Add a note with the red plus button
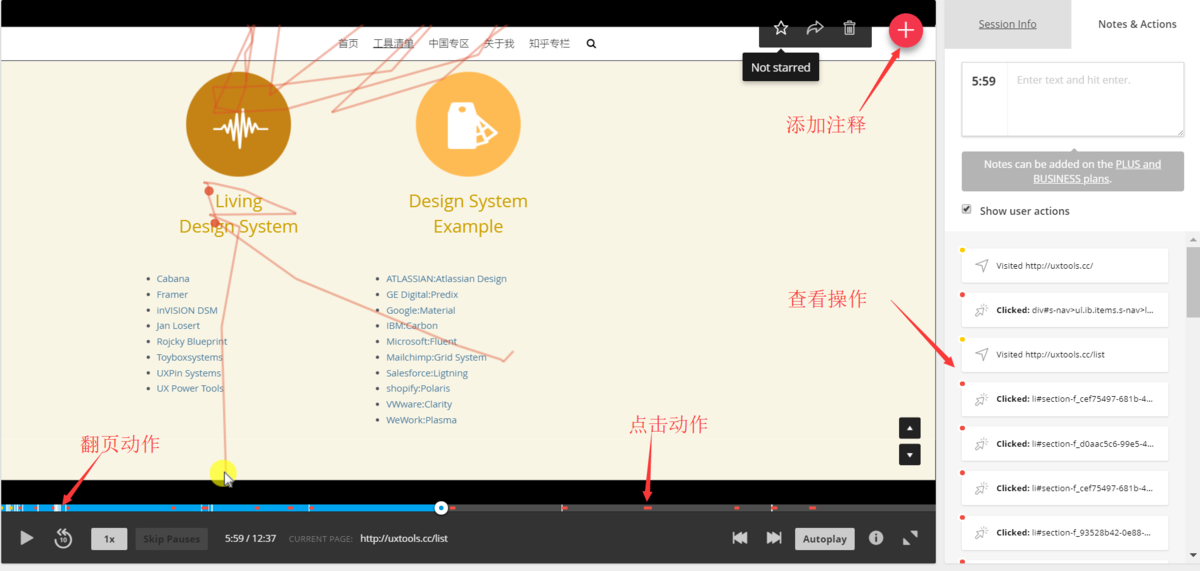The height and width of the screenshot is (571, 1200). [906, 30]
